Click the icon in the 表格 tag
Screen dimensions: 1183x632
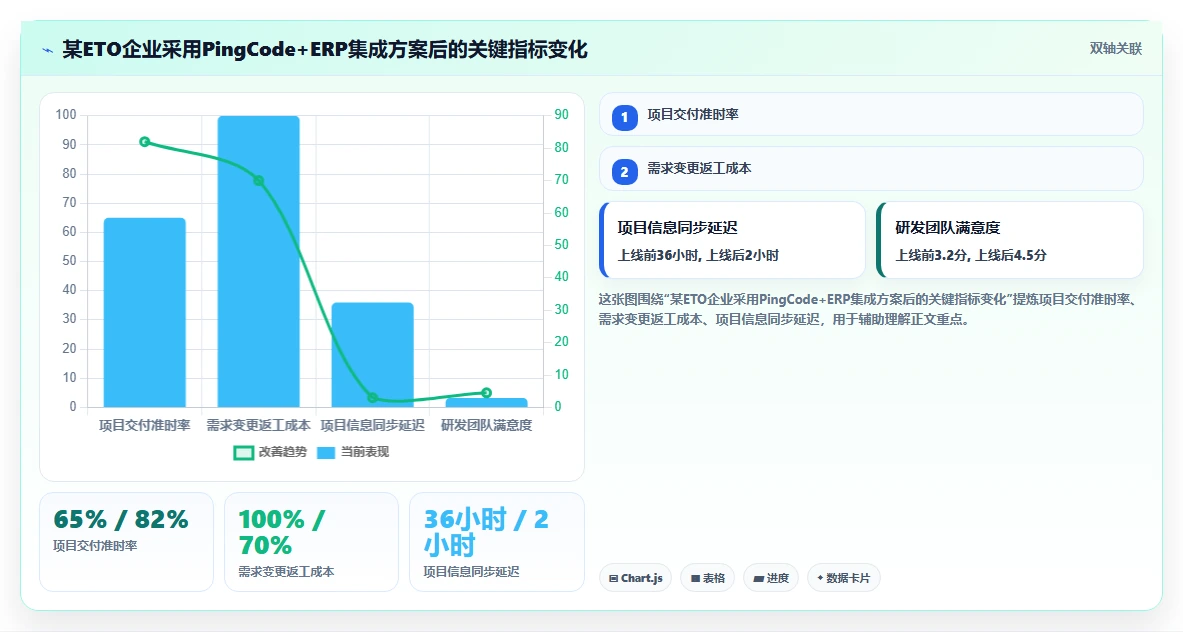click(695, 578)
